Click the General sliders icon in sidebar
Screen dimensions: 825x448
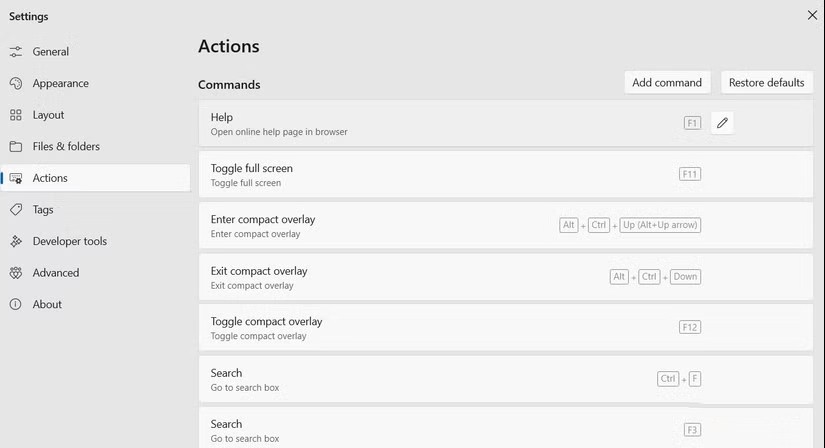16,52
